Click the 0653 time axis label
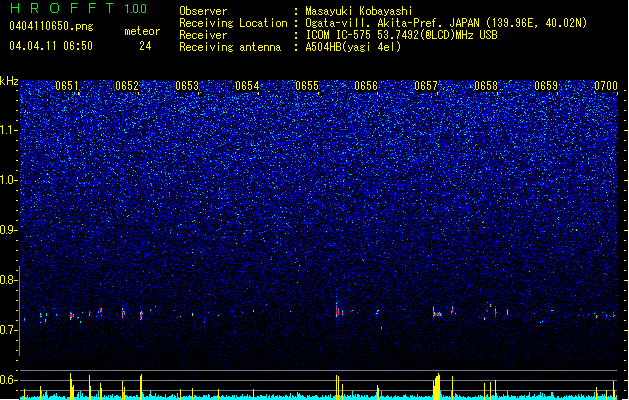Viewport: 629px width, 400px height. [x=187, y=86]
